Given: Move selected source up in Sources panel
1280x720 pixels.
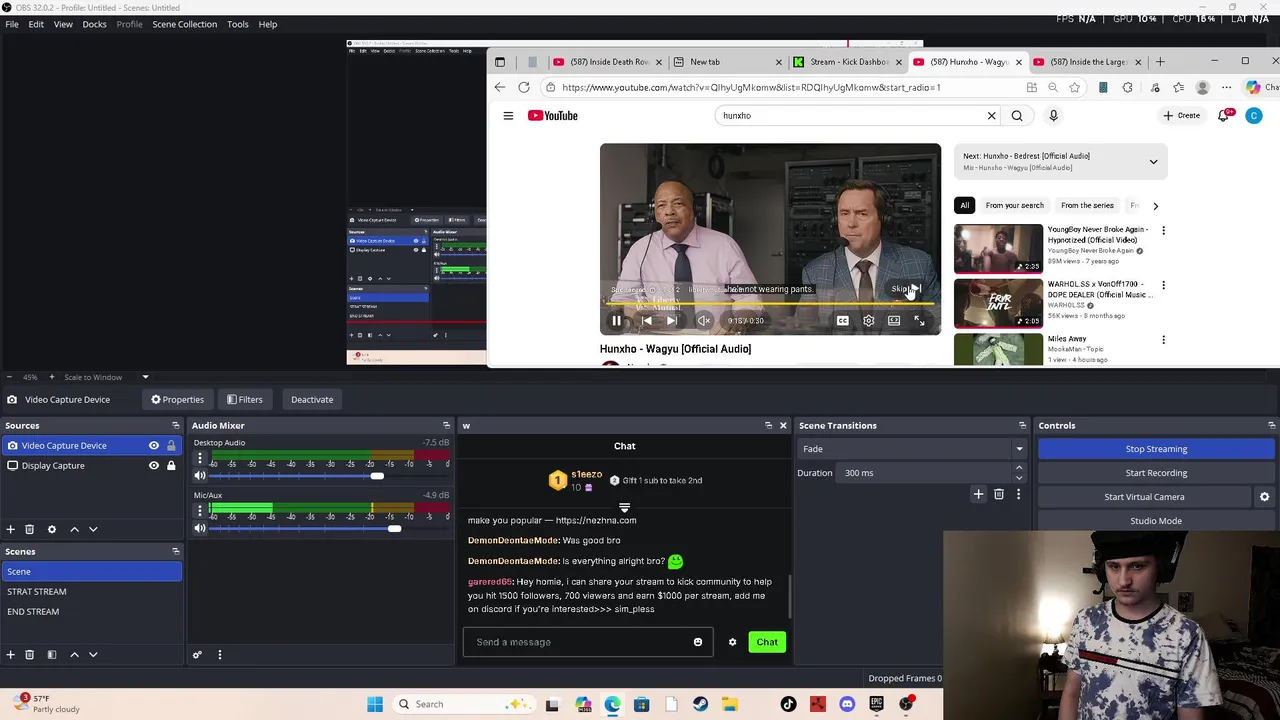Looking at the screenshot, I should click(x=74, y=529).
